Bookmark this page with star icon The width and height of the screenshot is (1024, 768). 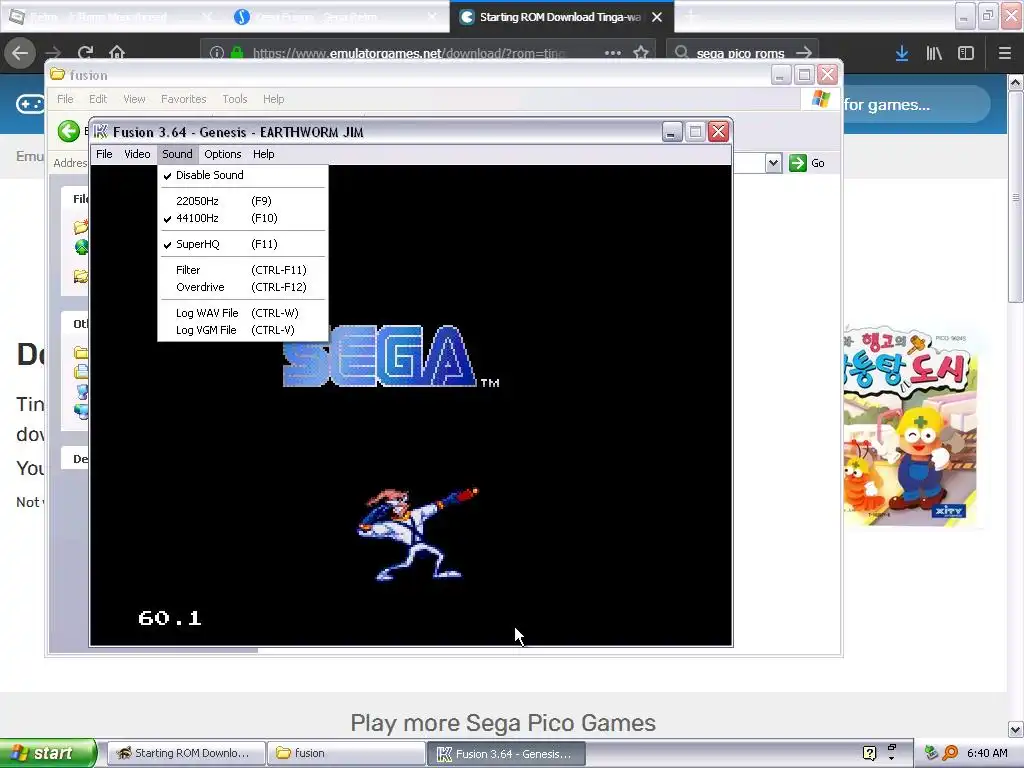tap(641, 53)
